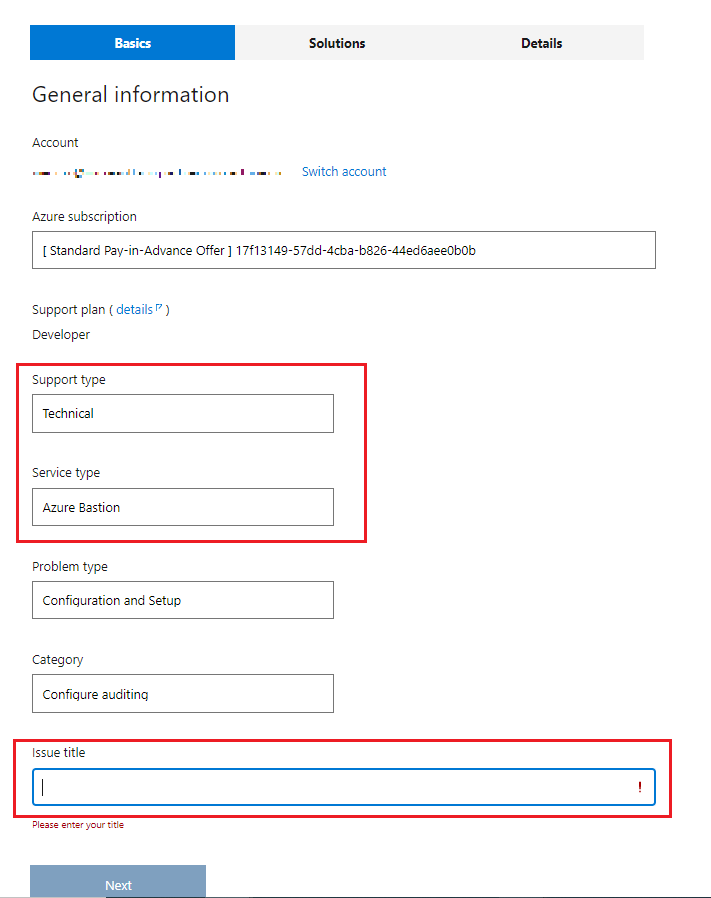The height and width of the screenshot is (898, 711).
Task: Open the Azure subscription dropdown
Action: point(343,250)
